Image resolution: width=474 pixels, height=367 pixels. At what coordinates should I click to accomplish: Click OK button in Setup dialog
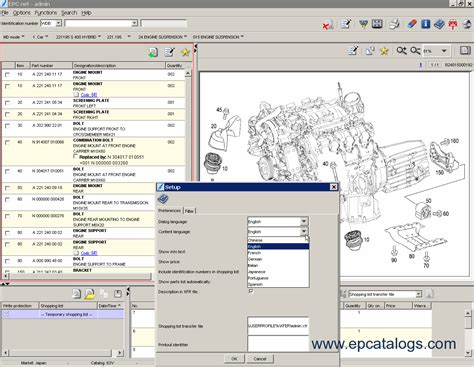click(x=234, y=359)
